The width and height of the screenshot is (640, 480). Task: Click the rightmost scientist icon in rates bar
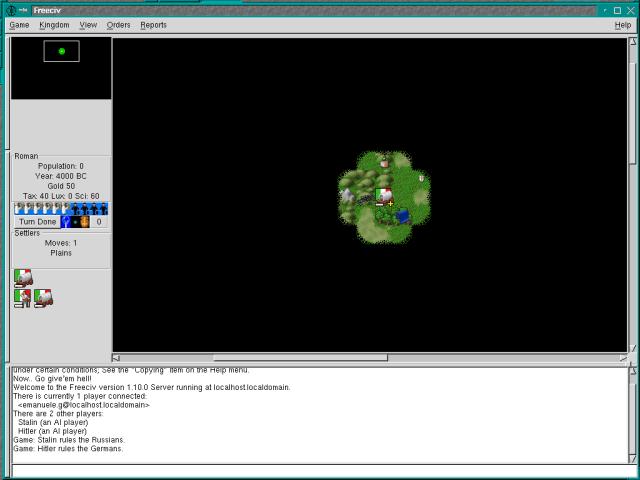click(x=104, y=209)
